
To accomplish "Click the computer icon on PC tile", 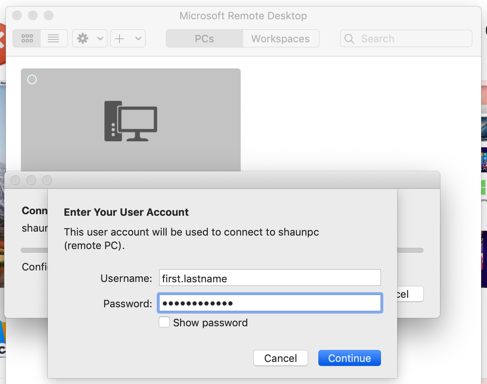I will [131, 121].
